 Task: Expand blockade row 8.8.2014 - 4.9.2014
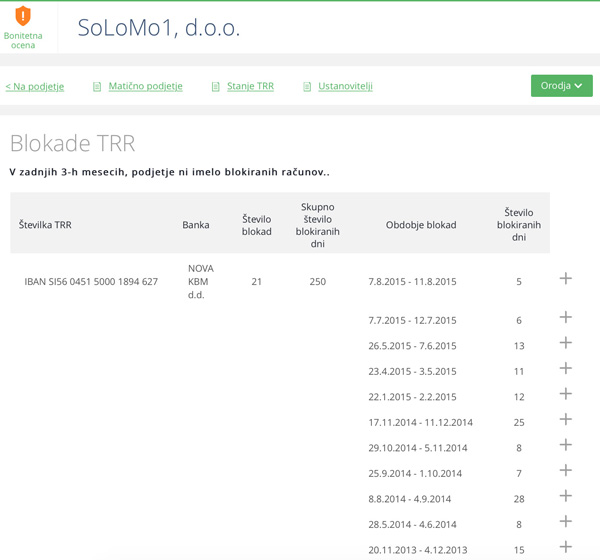point(565,496)
